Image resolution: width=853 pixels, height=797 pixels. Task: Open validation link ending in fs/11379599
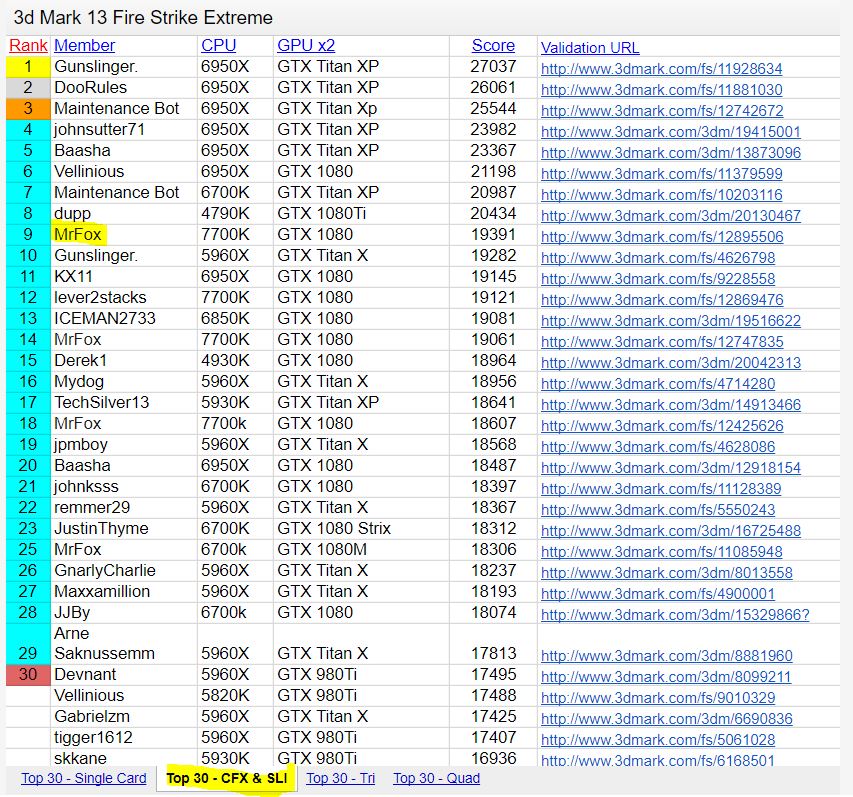click(662, 174)
